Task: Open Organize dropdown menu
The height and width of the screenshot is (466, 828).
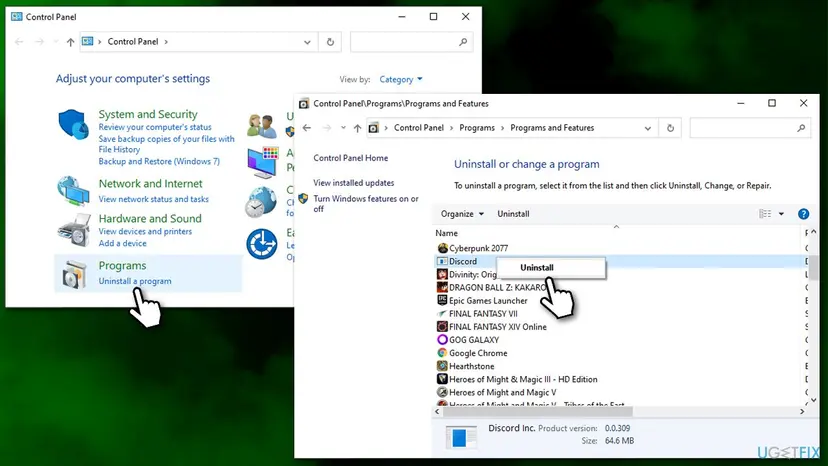Action: point(462,214)
